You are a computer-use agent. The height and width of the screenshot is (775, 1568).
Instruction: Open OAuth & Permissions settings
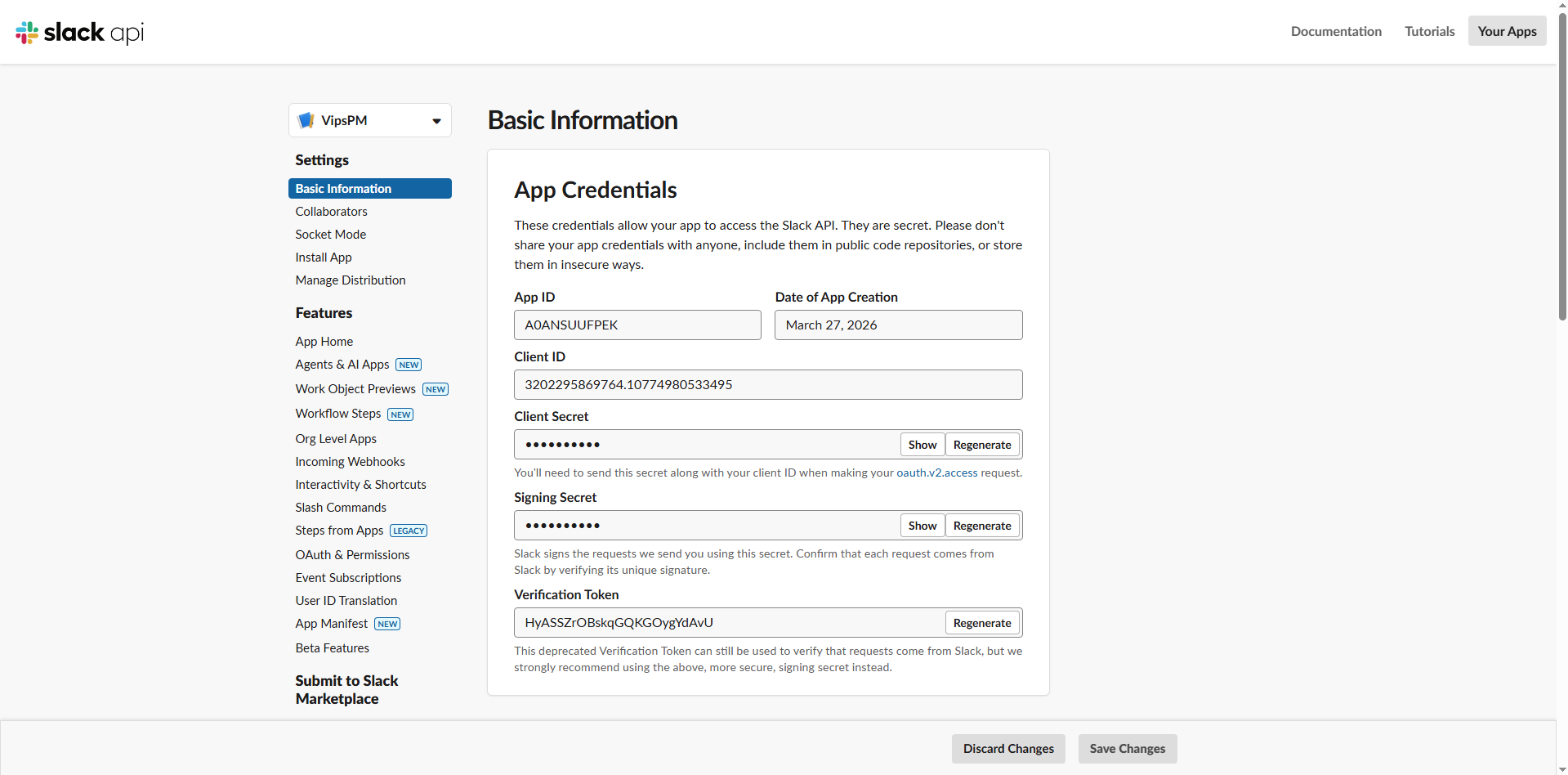pyautogui.click(x=352, y=554)
